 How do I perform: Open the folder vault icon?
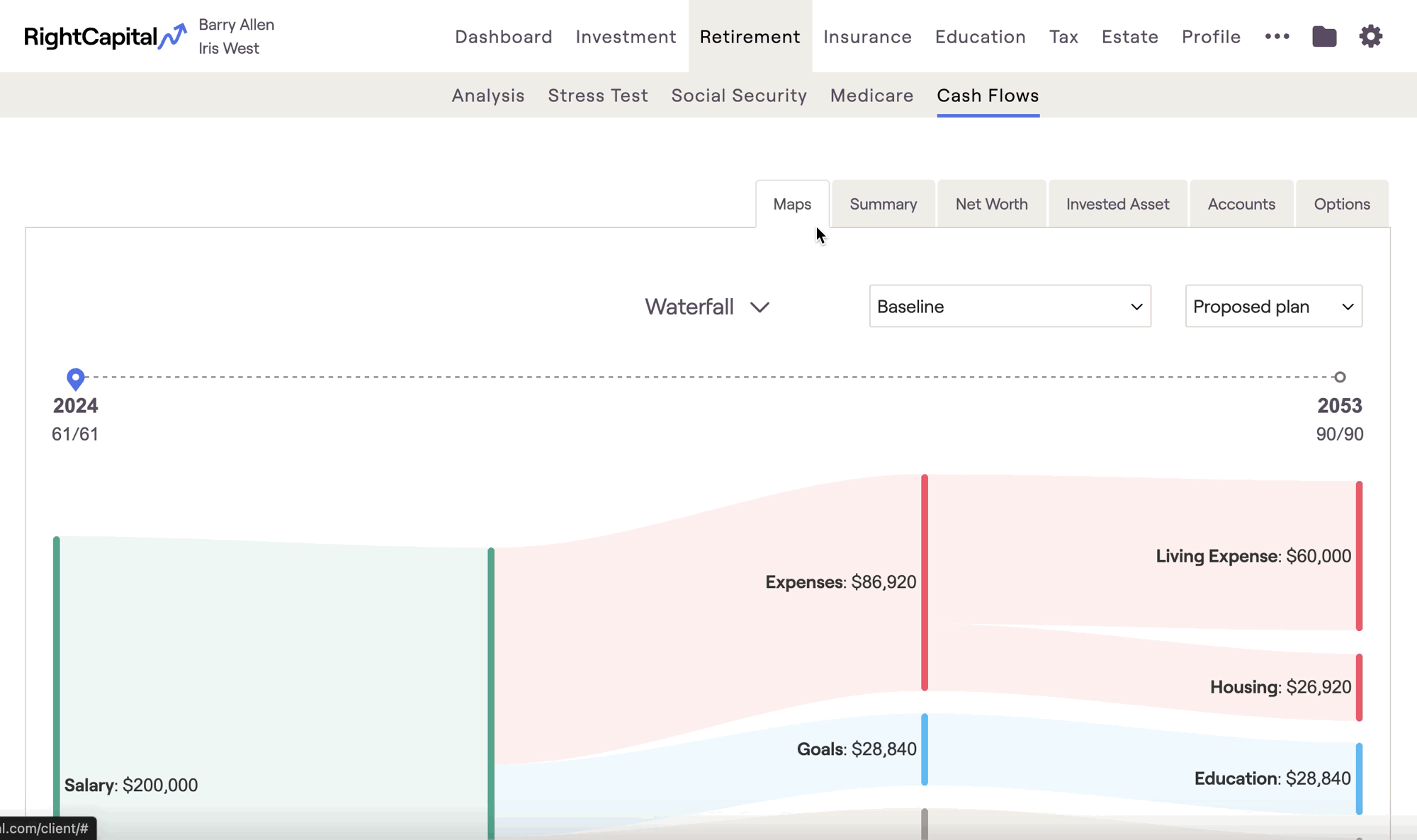point(1323,36)
